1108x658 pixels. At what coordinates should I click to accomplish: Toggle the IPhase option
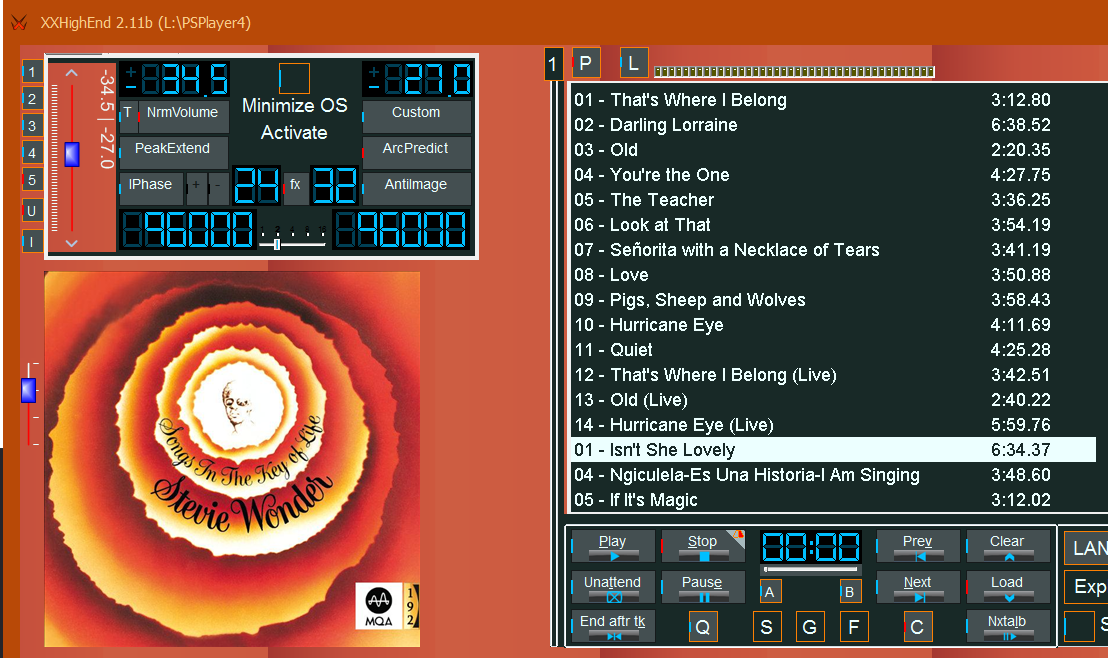pyautogui.click(x=151, y=188)
